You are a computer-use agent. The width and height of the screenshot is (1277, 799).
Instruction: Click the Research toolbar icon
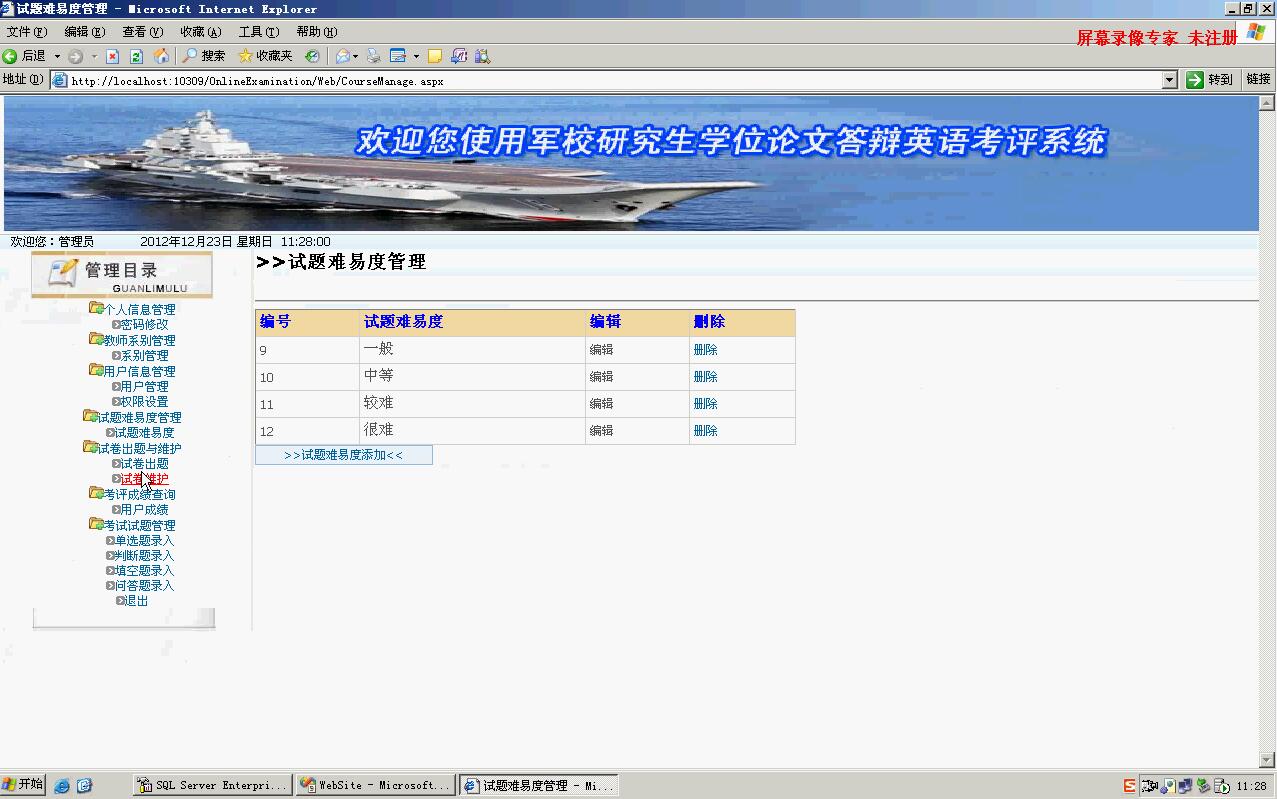[482, 56]
